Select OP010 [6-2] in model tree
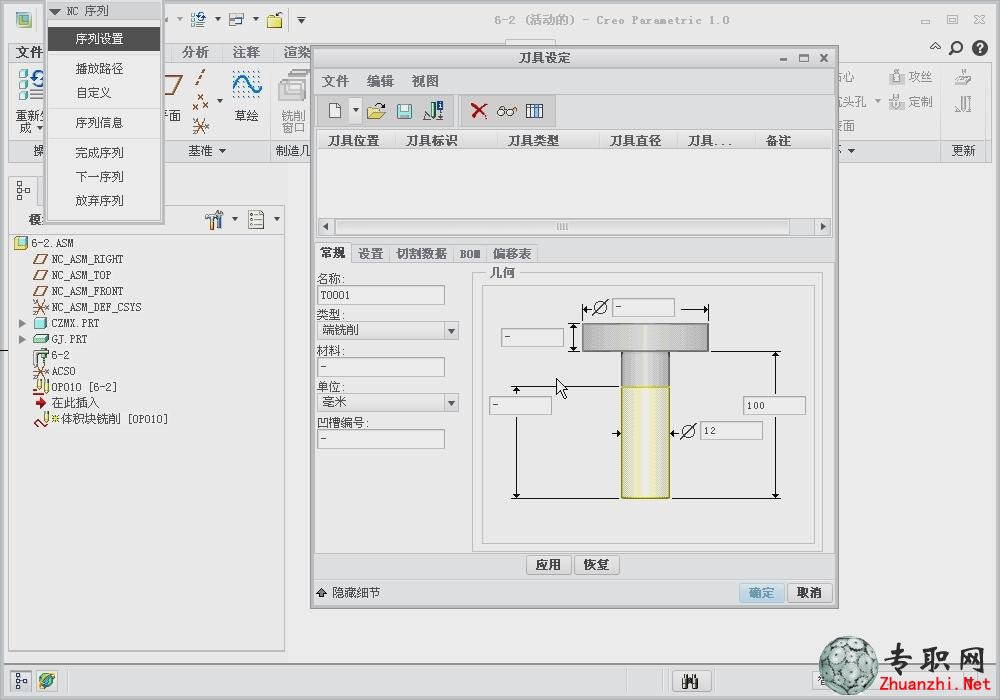The height and width of the screenshot is (700, 1000). click(76, 387)
